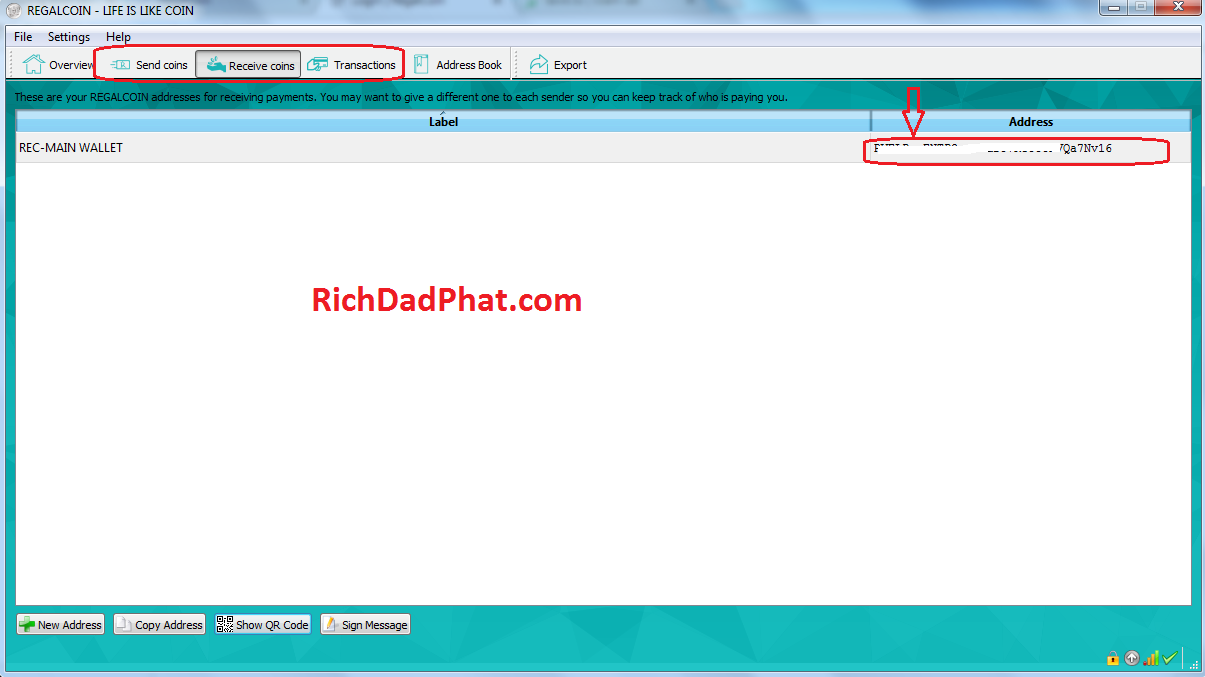Viewport: 1205px width, 677px height.
Task: Maximize the REGALCOIN window
Action: 1141,8
